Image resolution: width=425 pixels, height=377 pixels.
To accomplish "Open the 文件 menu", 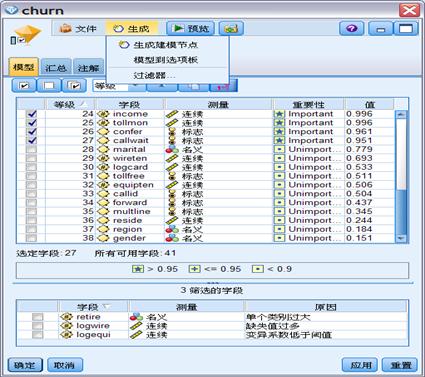I will point(79,29).
